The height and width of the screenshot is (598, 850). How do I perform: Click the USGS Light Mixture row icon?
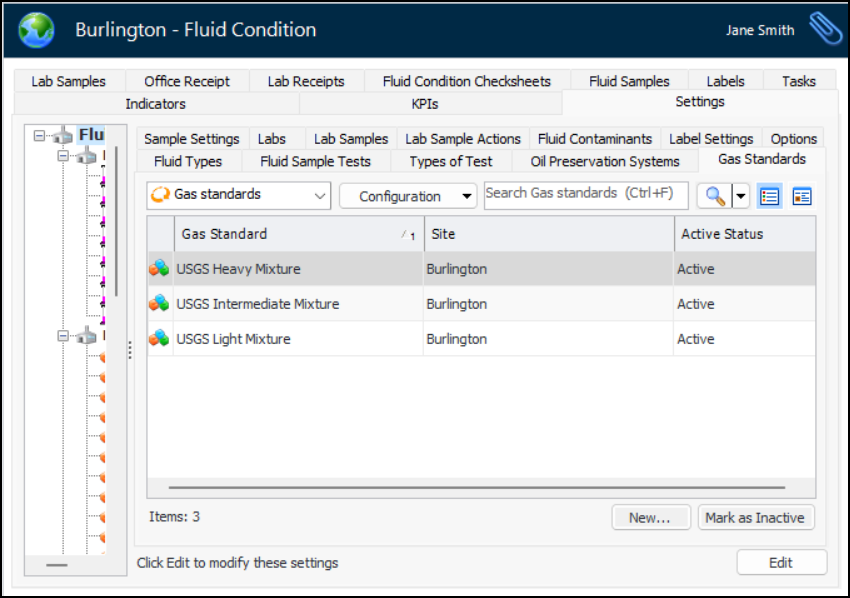(159, 338)
